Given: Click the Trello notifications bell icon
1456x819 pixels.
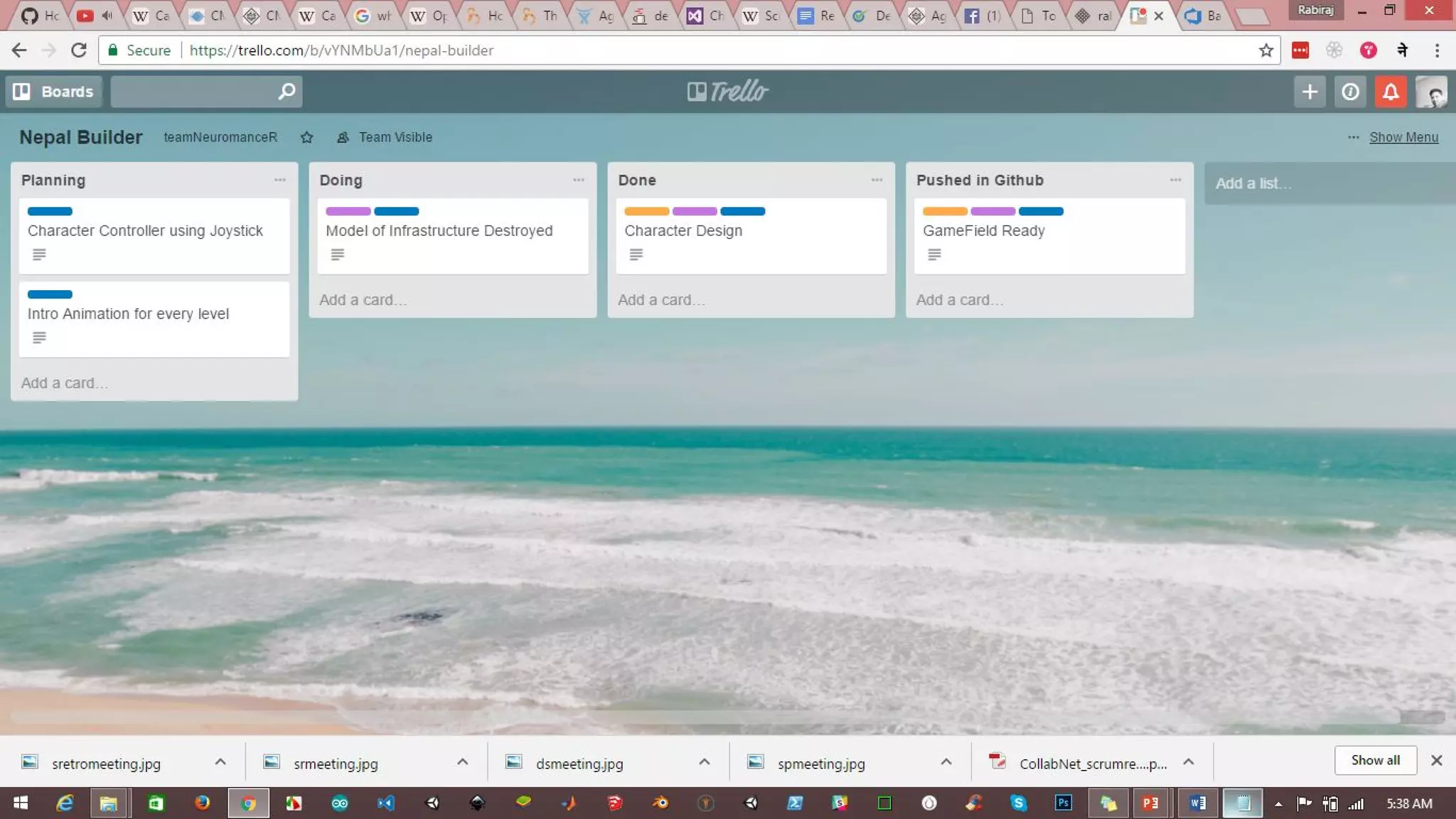Looking at the screenshot, I should click(x=1391, y=92).
